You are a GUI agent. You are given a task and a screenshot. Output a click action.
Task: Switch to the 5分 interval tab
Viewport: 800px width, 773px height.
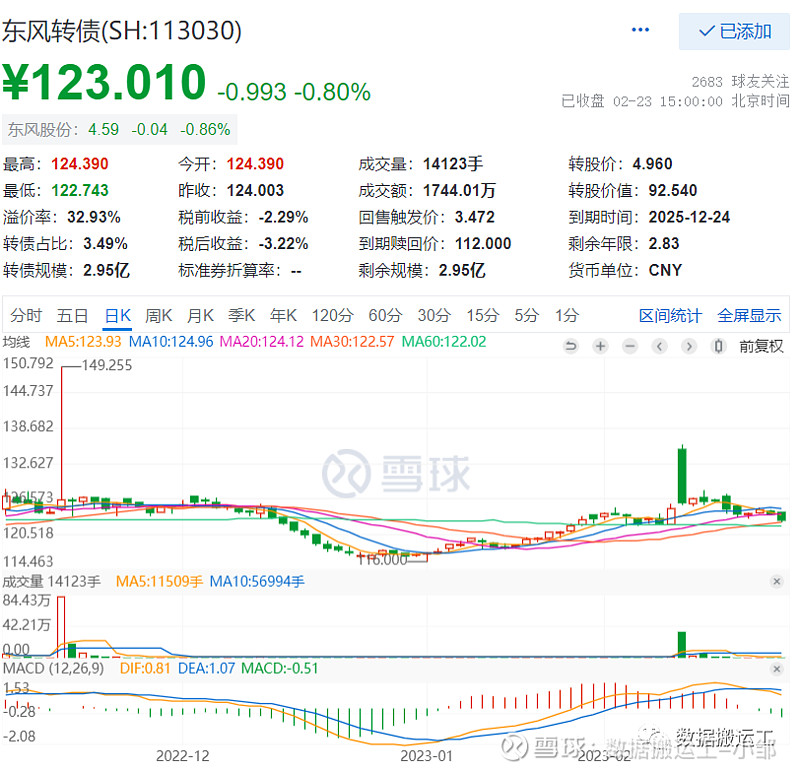click(527, 315)
